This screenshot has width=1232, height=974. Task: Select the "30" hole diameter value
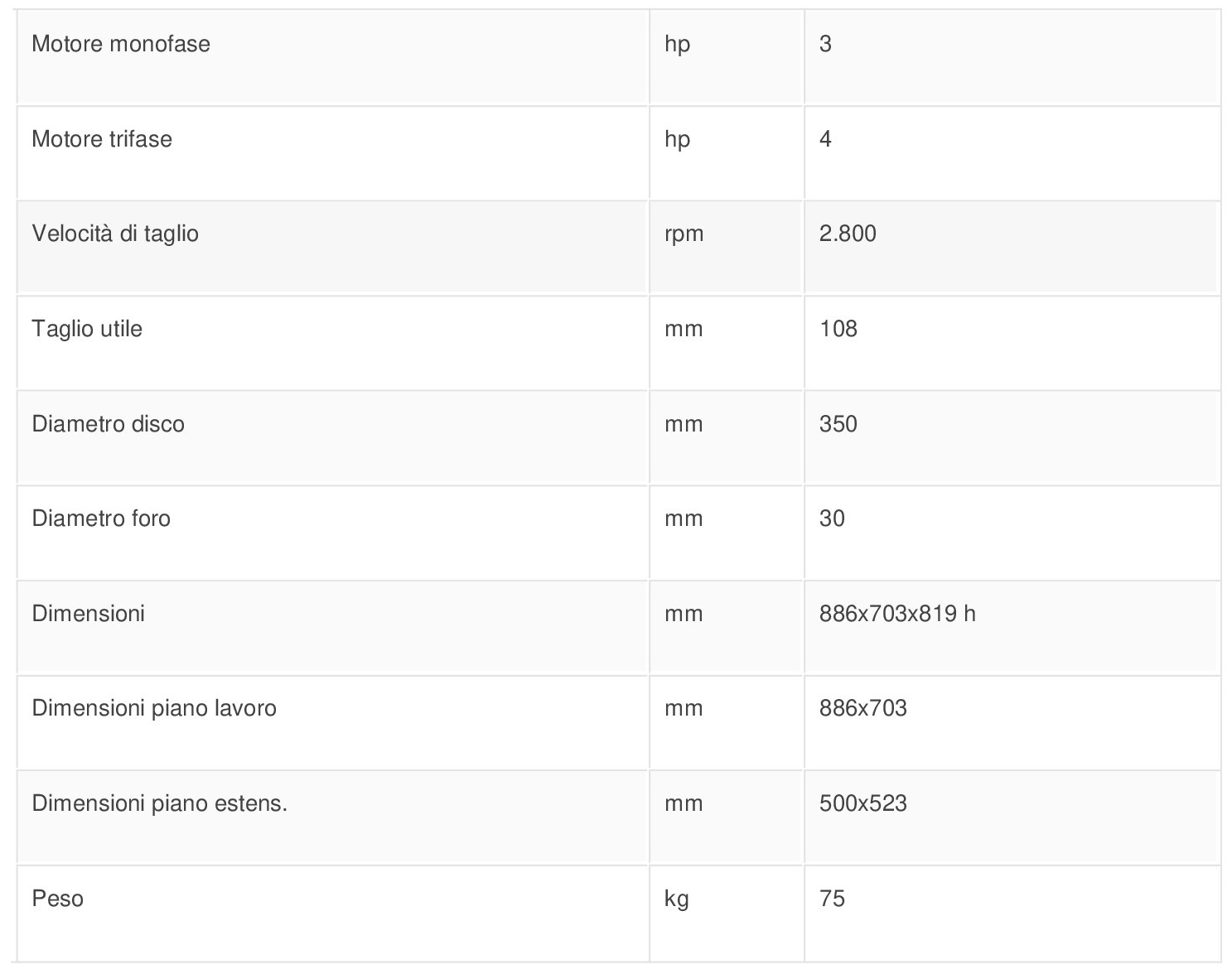click(x=832, y=518)
